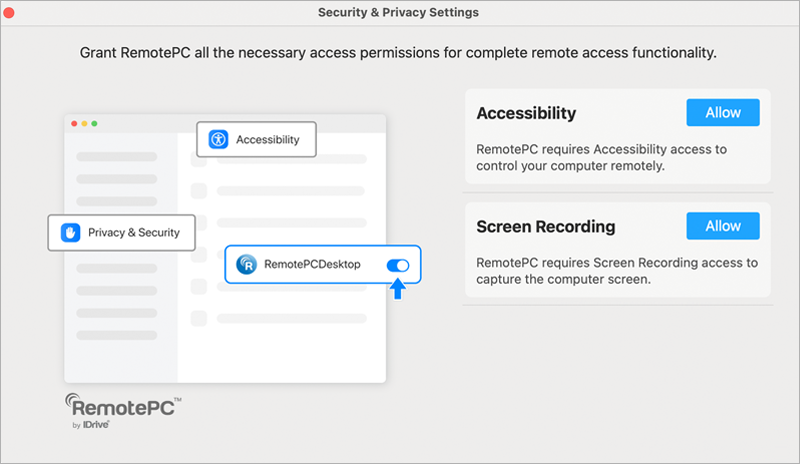Click the red dot in the illustrated window
This screenshot has height=464, width=800.
pyautogui.click(x=74, y=123)
